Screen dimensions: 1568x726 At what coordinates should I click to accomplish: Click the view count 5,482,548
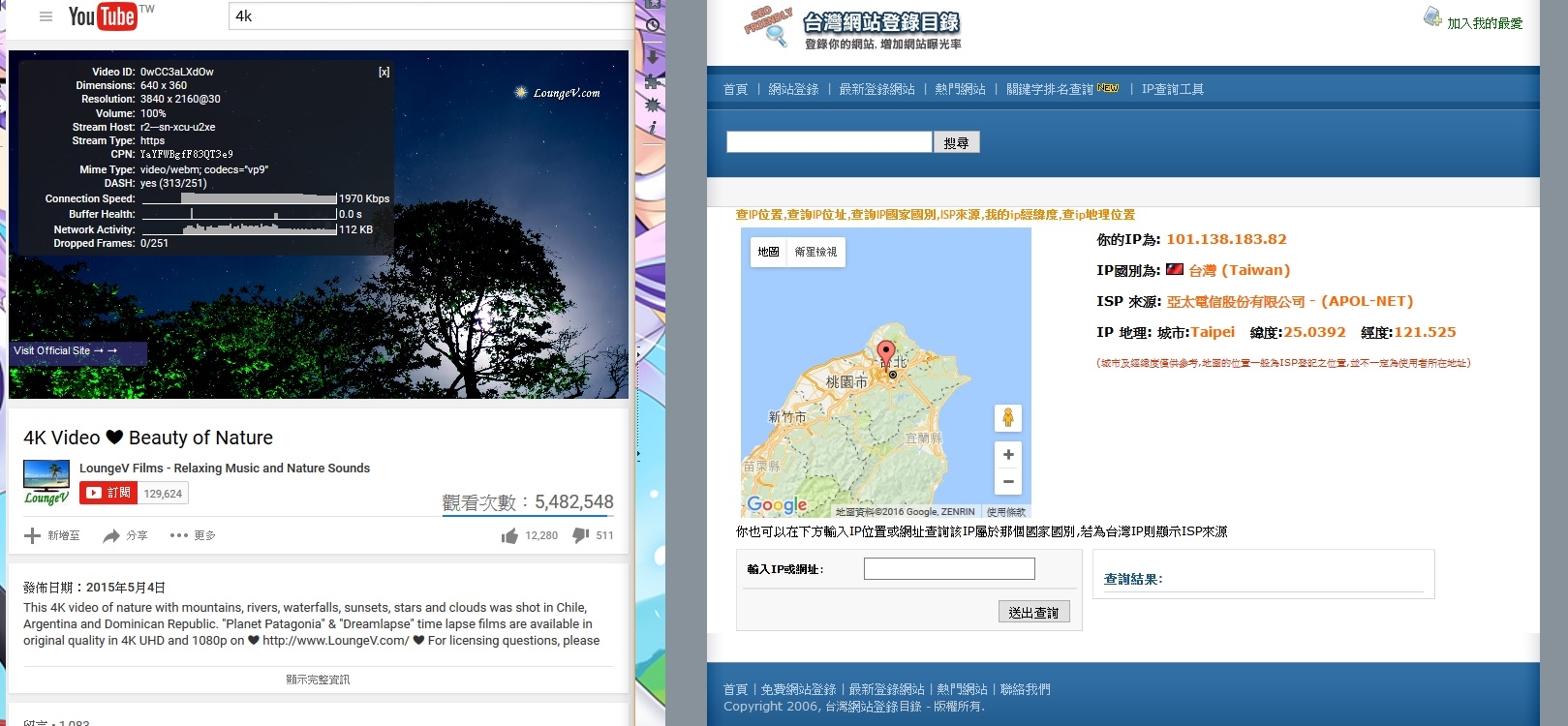573,502
